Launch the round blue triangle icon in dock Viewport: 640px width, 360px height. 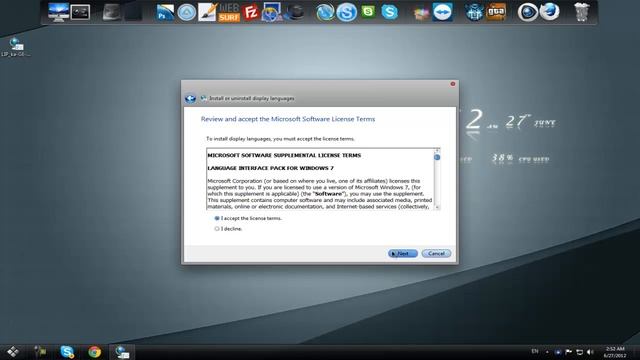click(x=186, y=13)
